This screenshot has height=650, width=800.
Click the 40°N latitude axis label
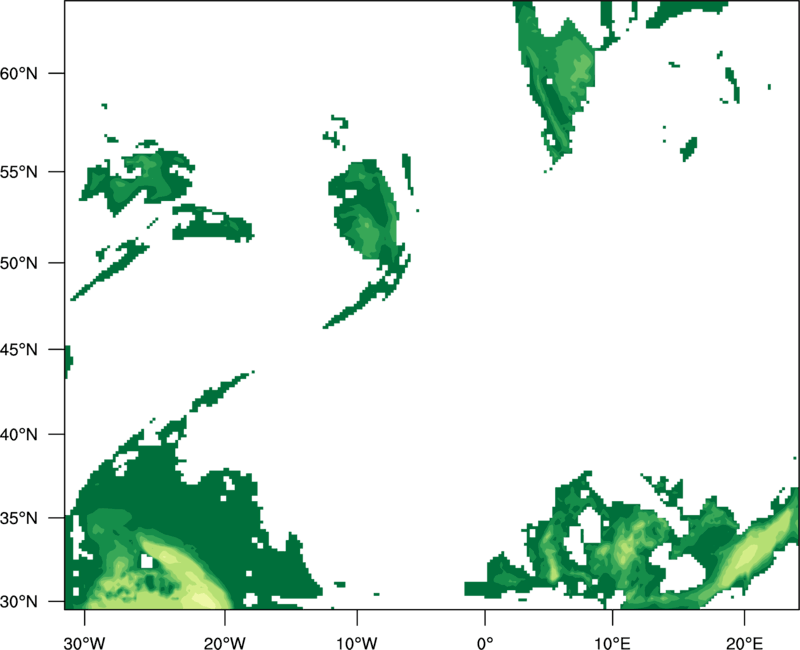point(19,435)
